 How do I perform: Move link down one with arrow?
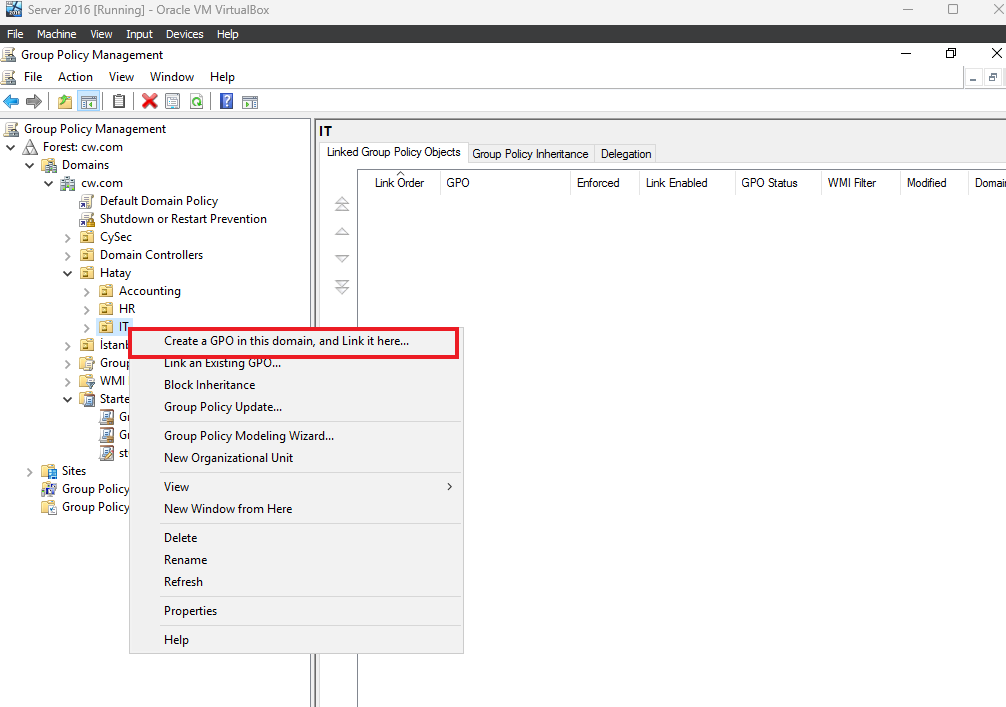pos(342,259)
